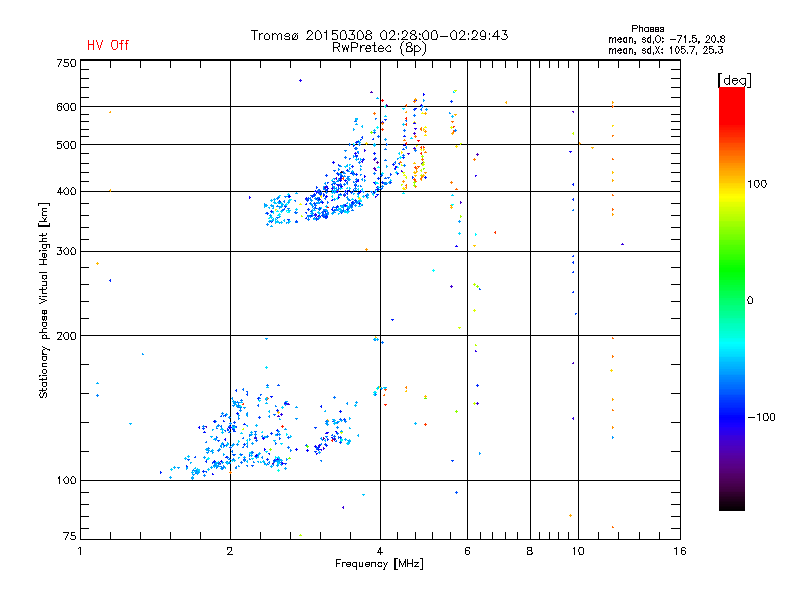
Task: Click the y-axis tick label '750'
Action: coord(66,63)
